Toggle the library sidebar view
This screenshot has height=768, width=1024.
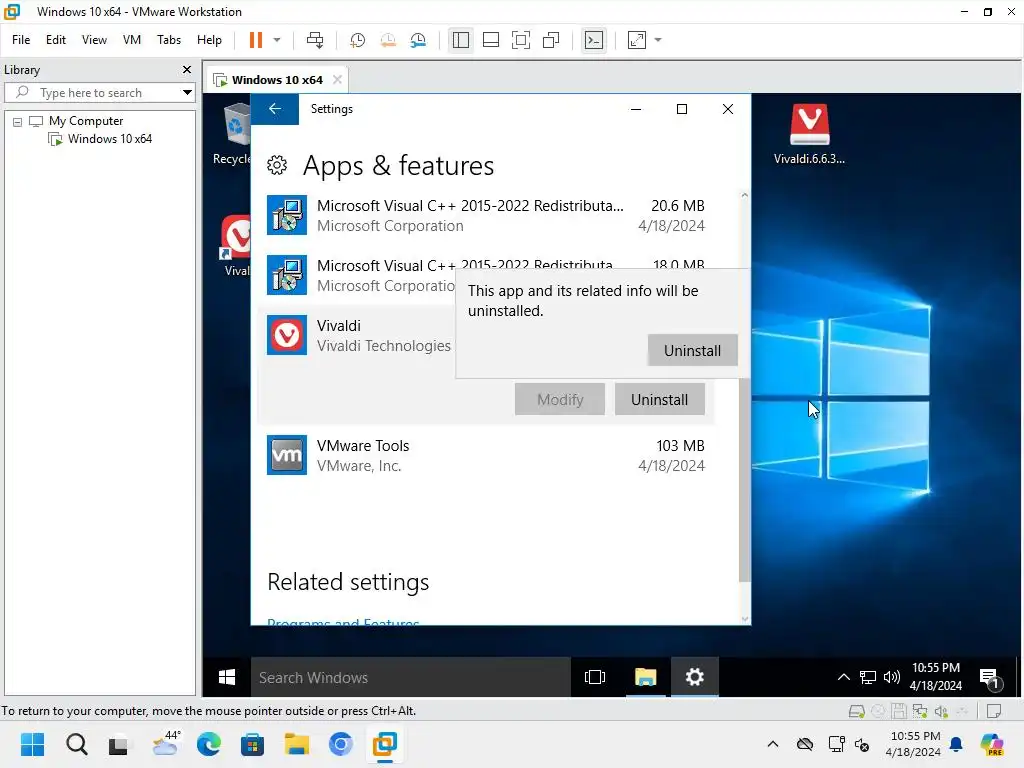460,40
